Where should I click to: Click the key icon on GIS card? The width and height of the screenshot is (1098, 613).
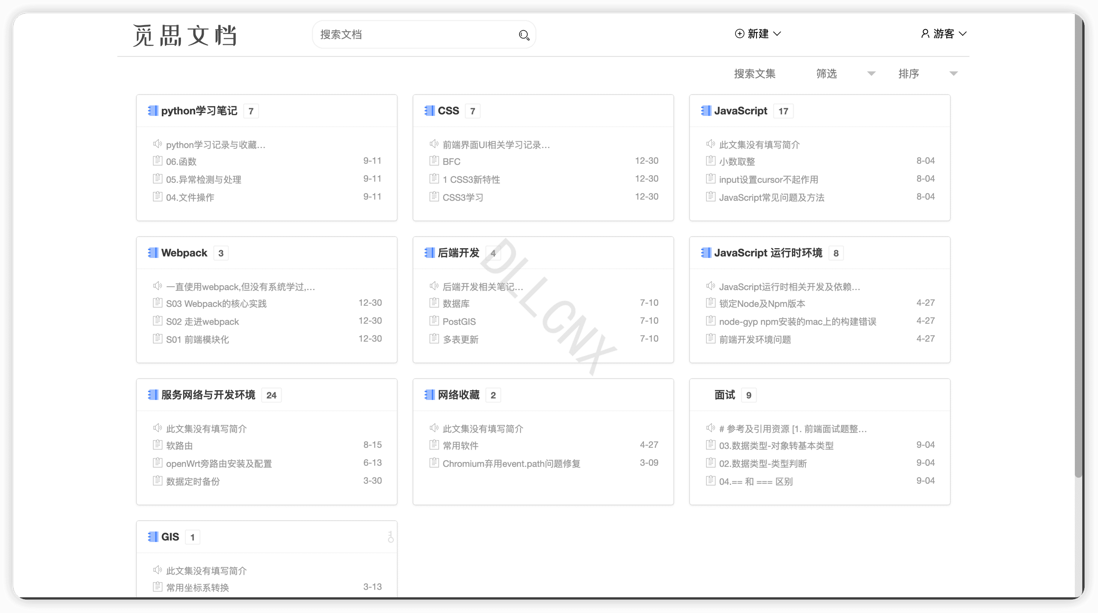pos(390,537)
